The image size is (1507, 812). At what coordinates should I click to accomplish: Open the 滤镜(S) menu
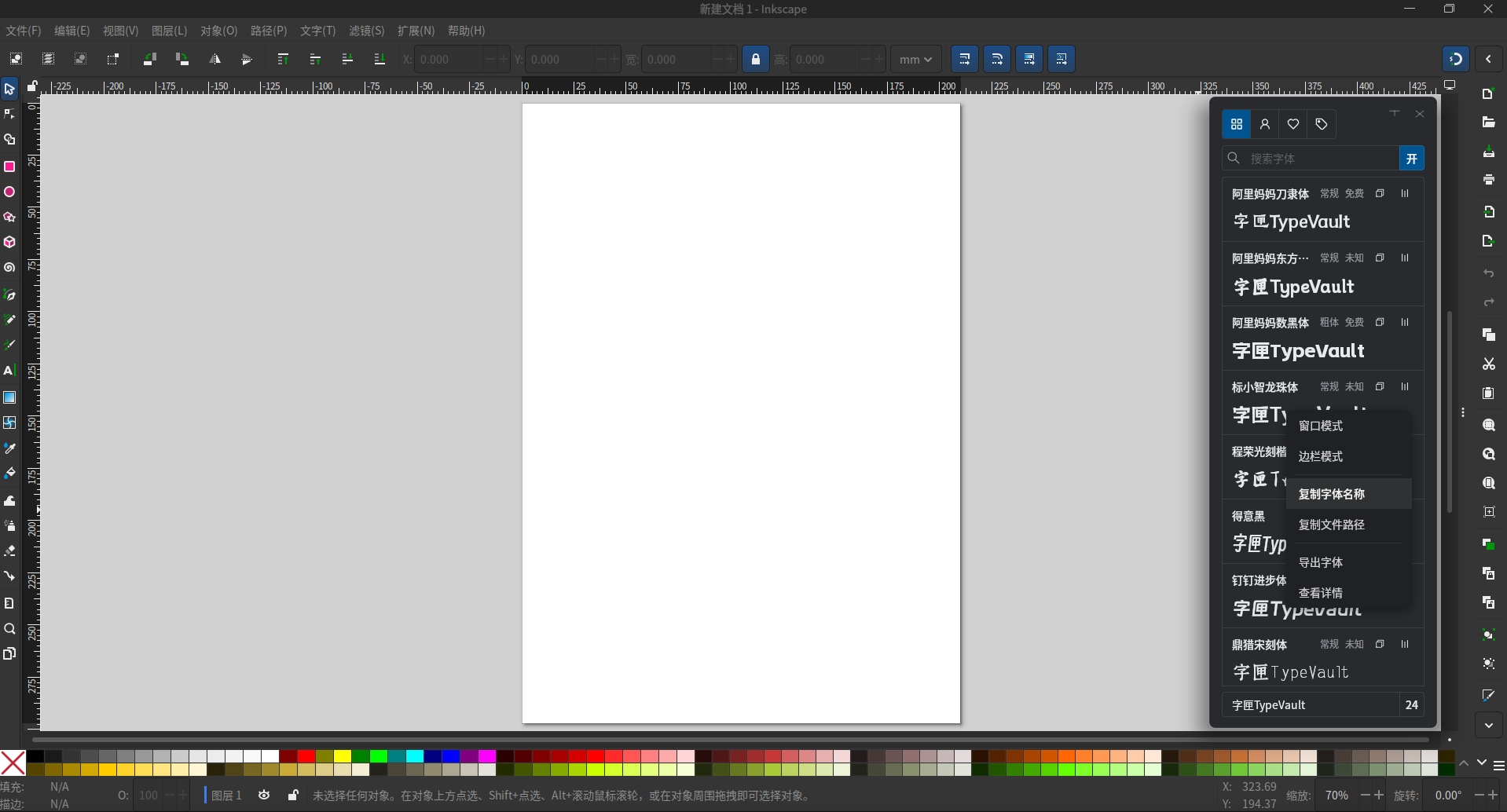pyautogui.click(x=366, y=31)
